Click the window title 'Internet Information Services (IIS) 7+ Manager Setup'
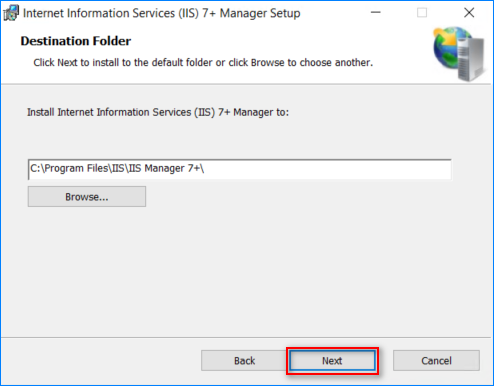The width and height of the screenshot is (494, 386). pyautogui.click(x=162, y=13)
